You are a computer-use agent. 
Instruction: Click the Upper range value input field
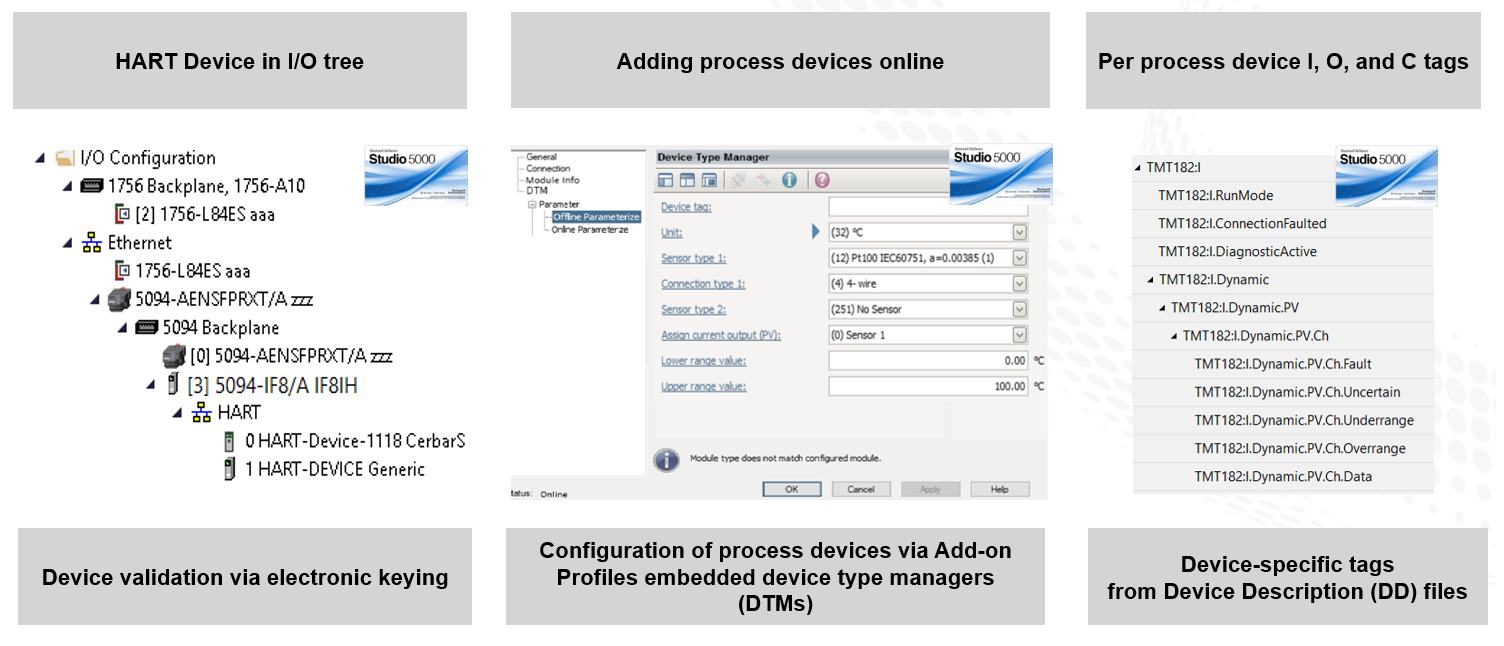tap(928, 386)
